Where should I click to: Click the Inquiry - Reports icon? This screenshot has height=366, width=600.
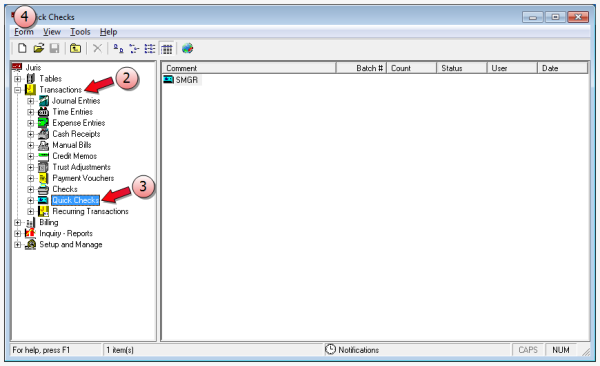coord(30,233)
